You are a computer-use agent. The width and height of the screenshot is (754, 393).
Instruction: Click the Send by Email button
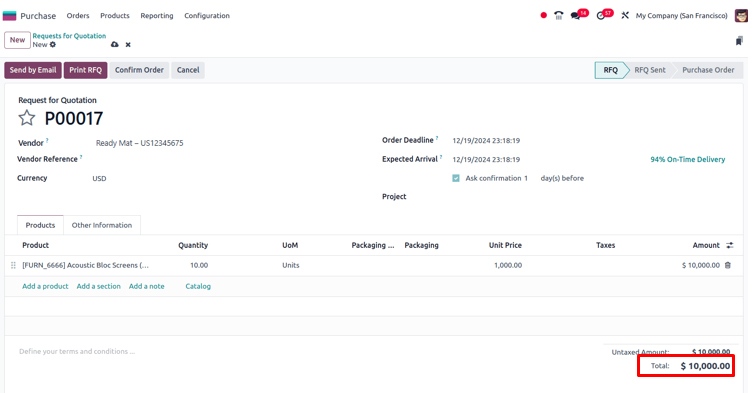tap(33, 70)
